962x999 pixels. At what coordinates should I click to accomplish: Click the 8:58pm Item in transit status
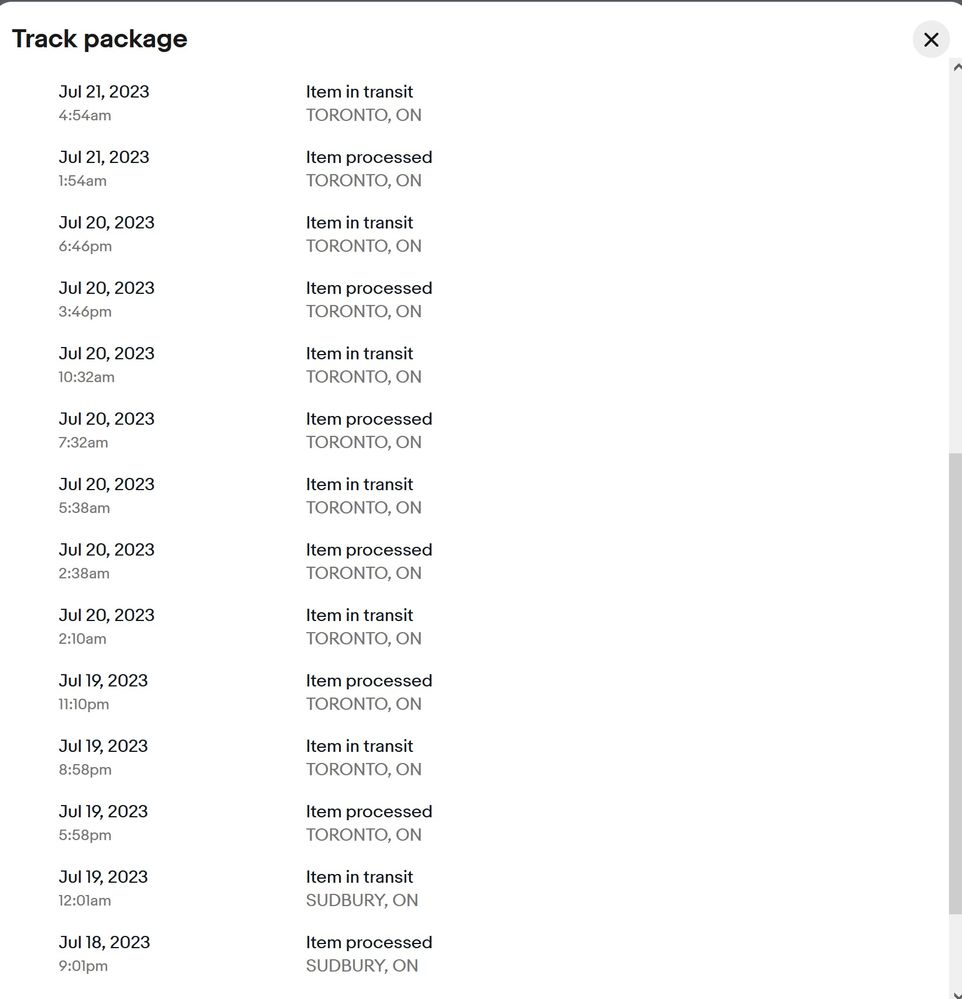pyautogui.click(x=359, y=746)
